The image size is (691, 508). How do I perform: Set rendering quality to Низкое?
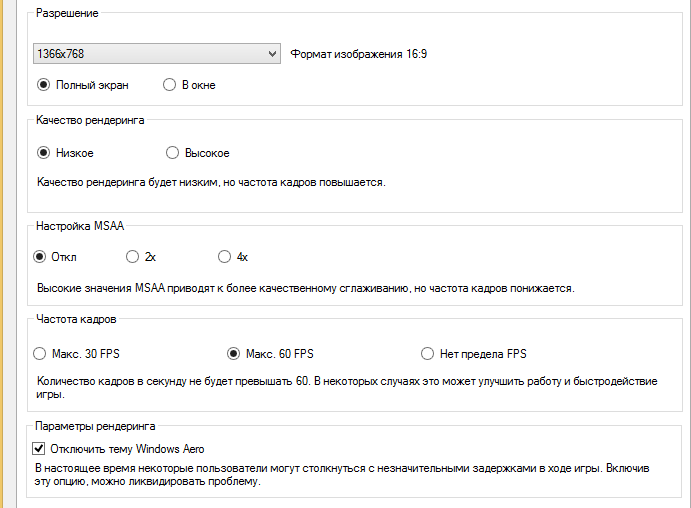pos(43,153)
